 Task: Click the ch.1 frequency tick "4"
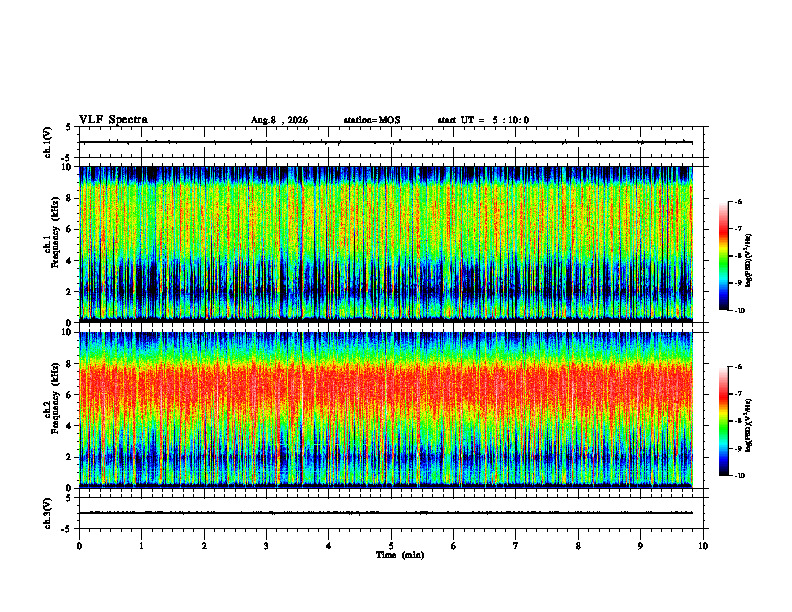pyautogui.click(x=69, y=261)
